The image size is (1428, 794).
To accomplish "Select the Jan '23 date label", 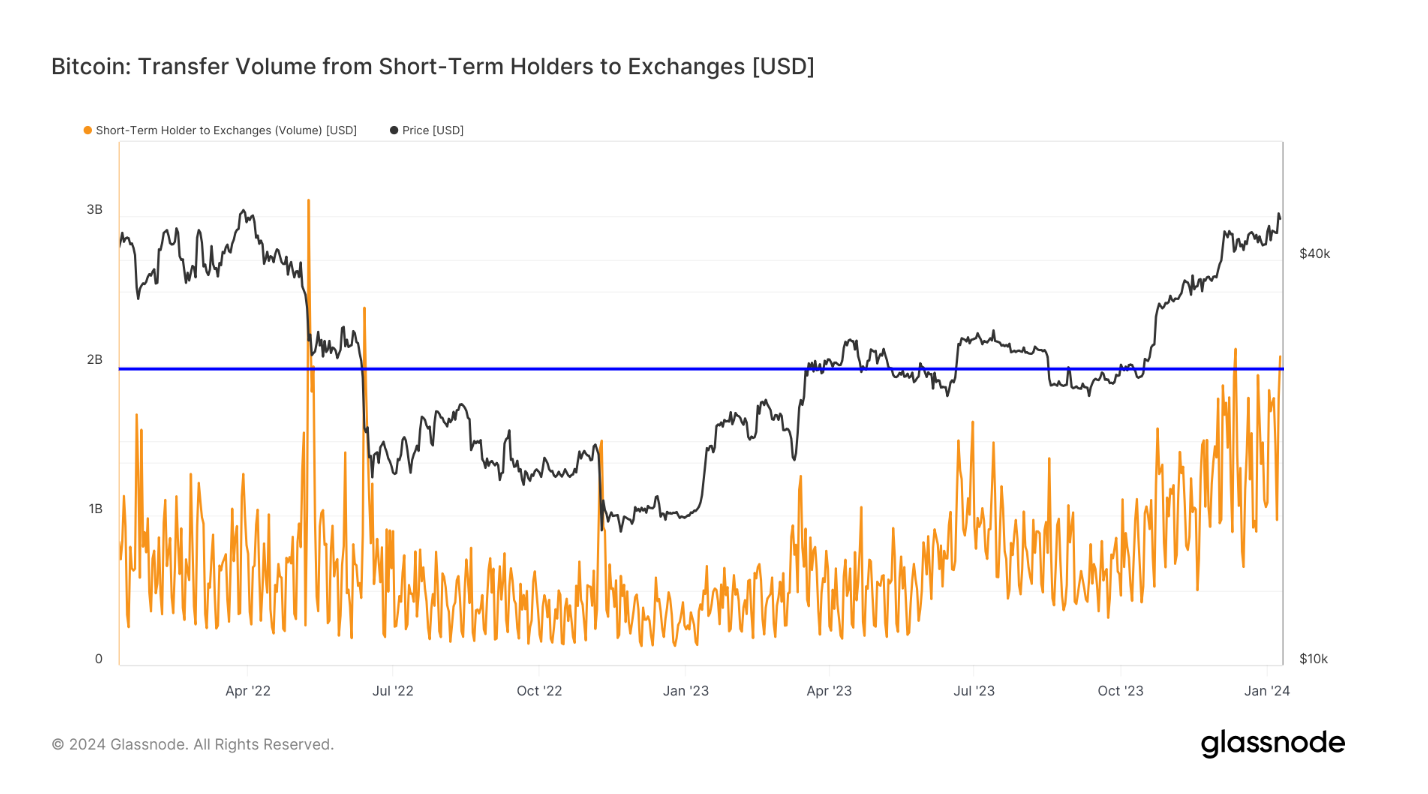I will coord(685,691).
